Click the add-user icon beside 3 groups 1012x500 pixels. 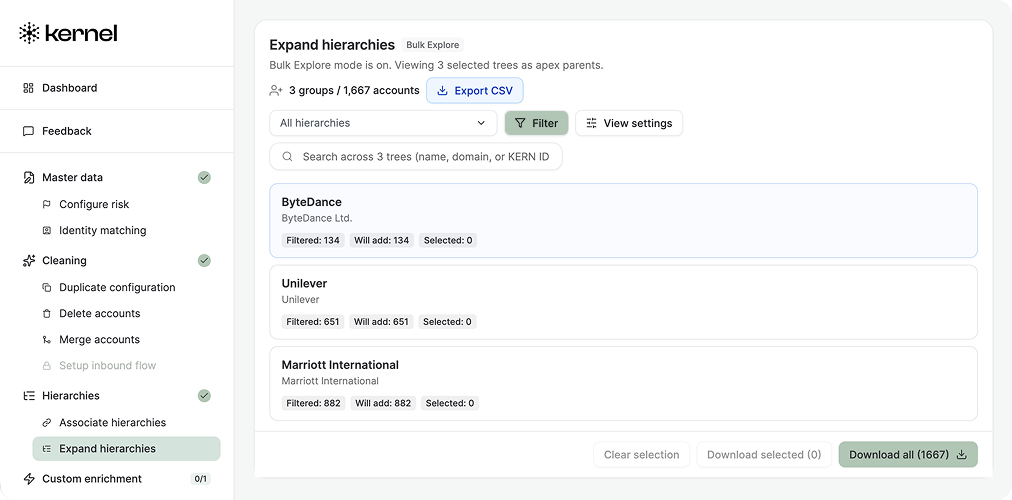276,90
